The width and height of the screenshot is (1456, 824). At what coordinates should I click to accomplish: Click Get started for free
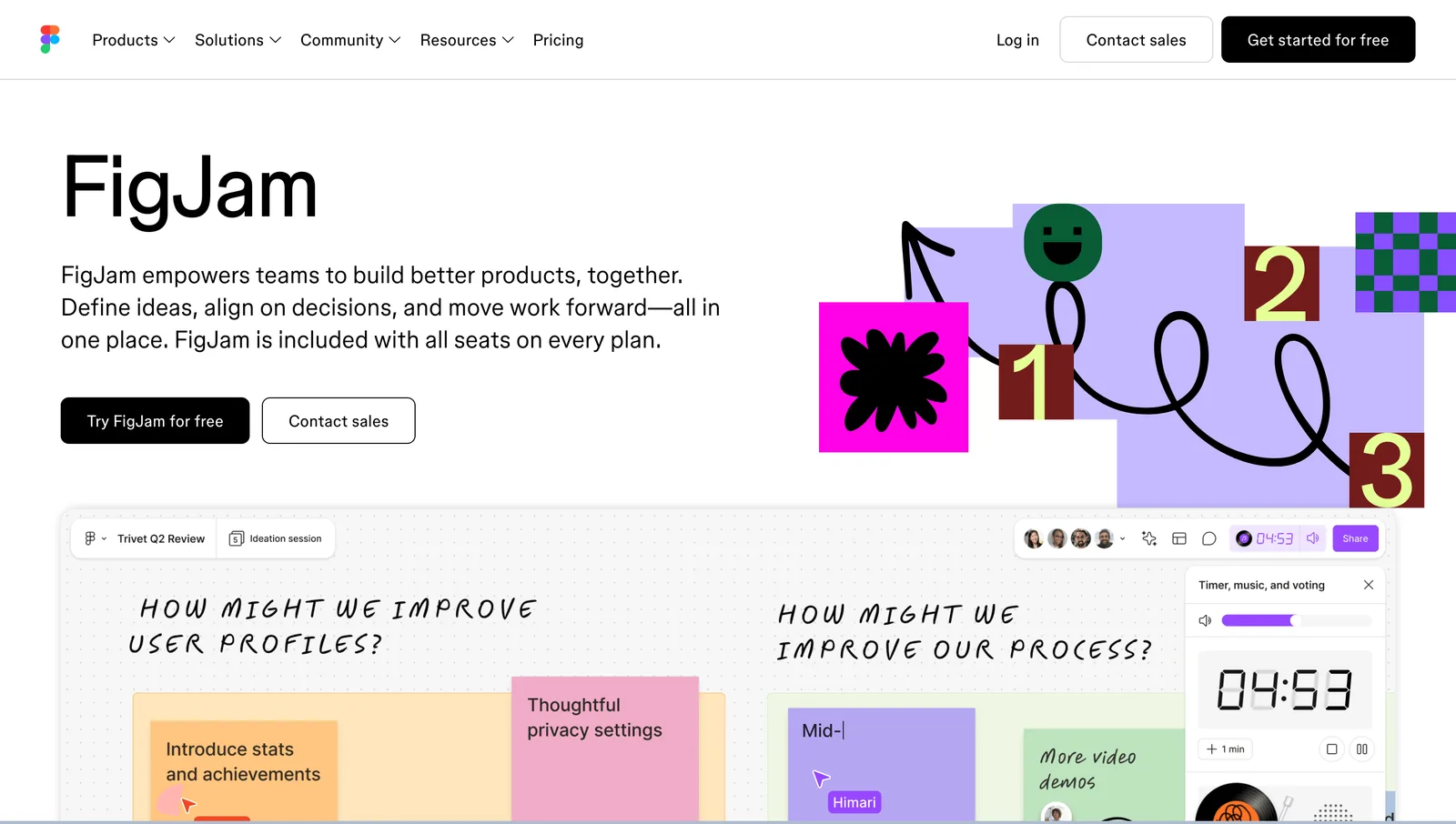[x=1318, y=39]
